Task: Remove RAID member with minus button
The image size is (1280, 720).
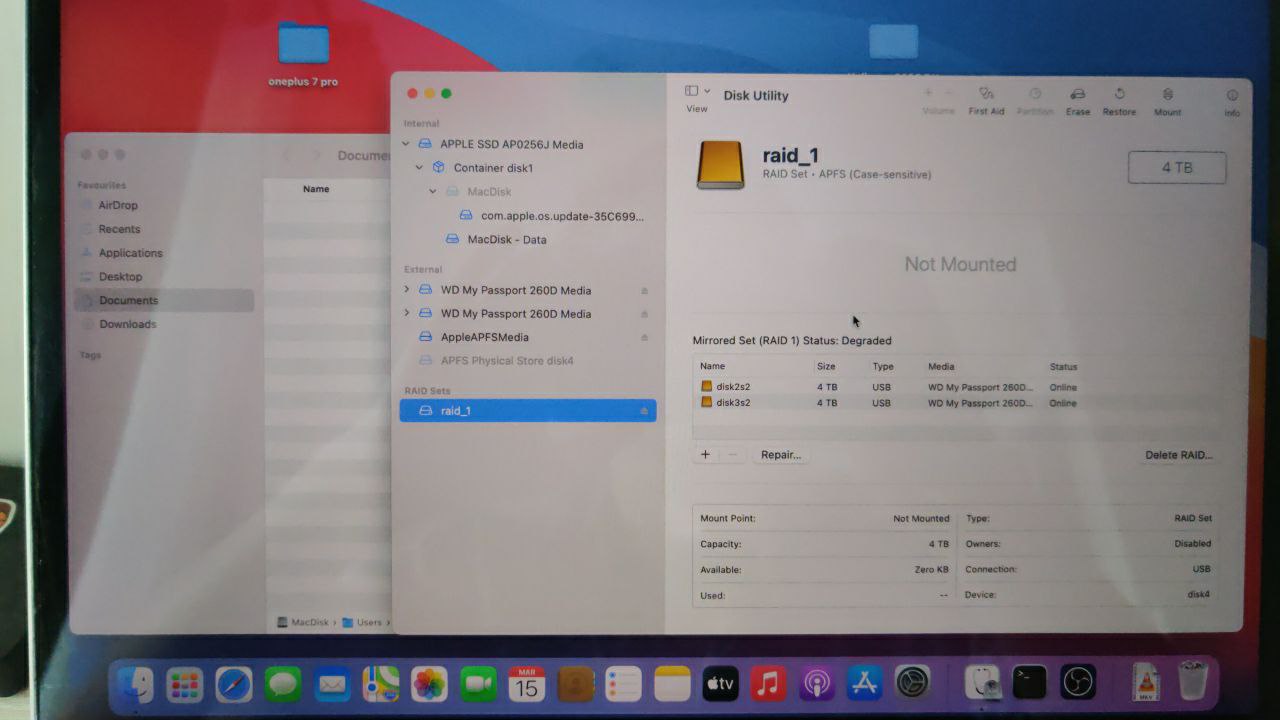Action: (x=732, y=454)
